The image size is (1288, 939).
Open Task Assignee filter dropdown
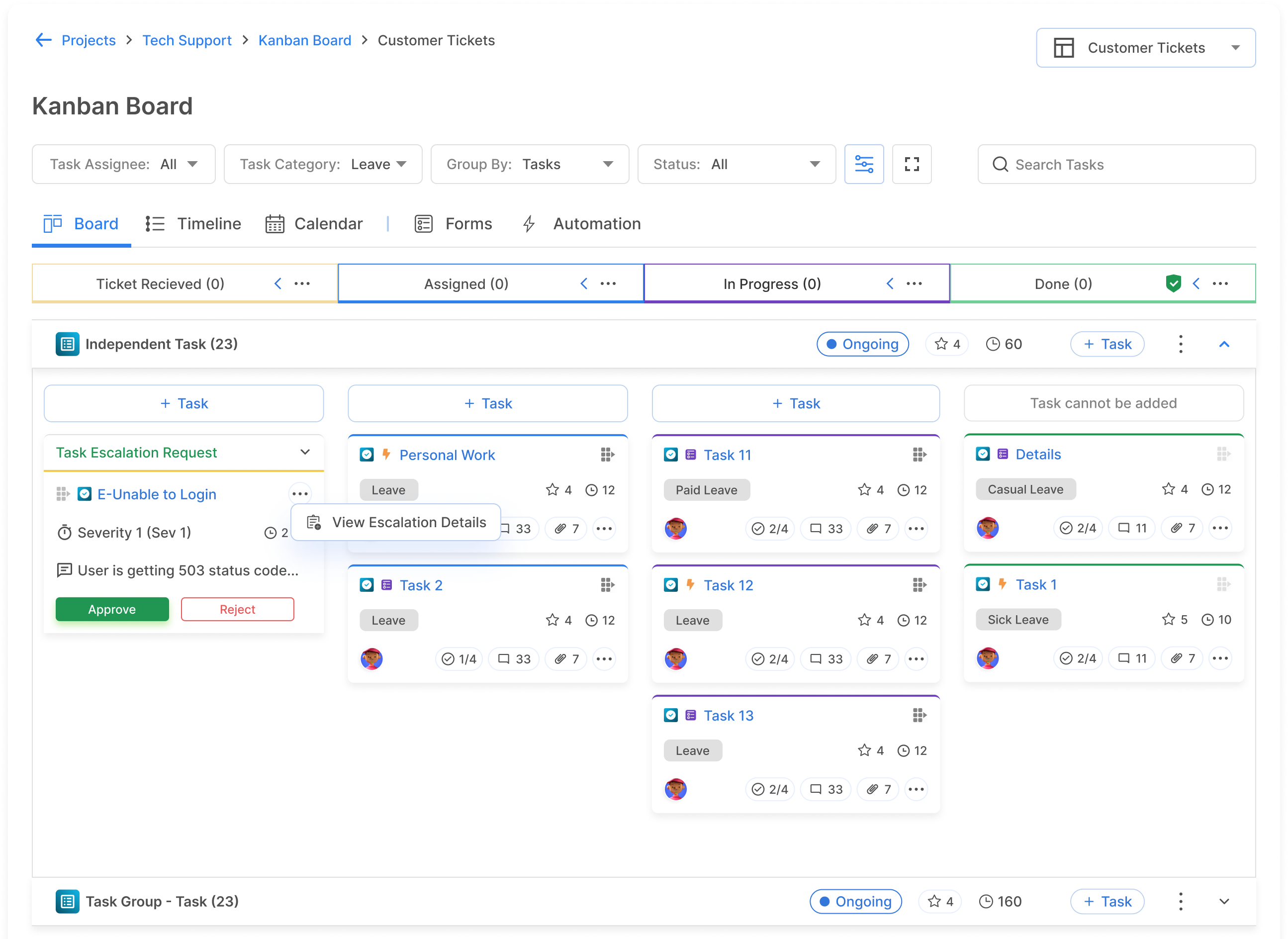pos(124,164)
